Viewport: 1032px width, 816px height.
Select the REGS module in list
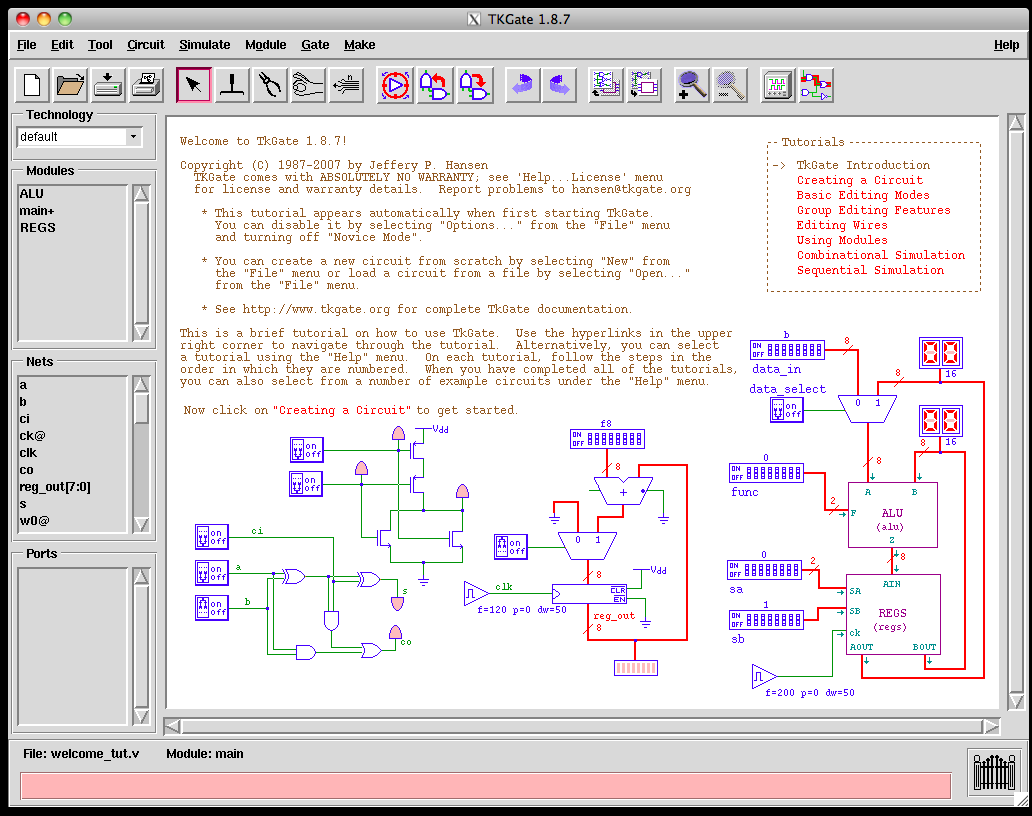click(72, 228)
